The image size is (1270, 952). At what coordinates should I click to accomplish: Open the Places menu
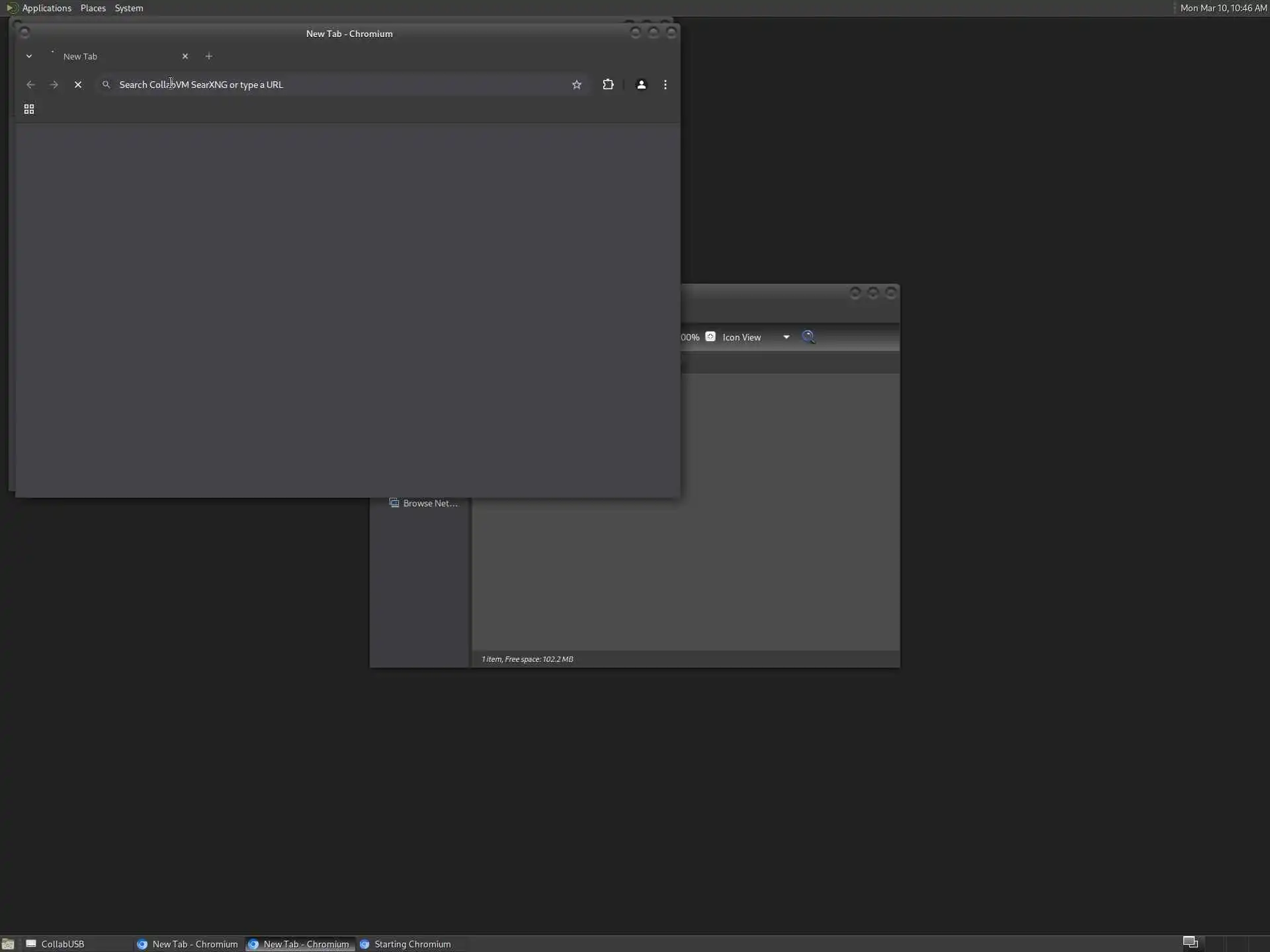[x=93, y=8]
